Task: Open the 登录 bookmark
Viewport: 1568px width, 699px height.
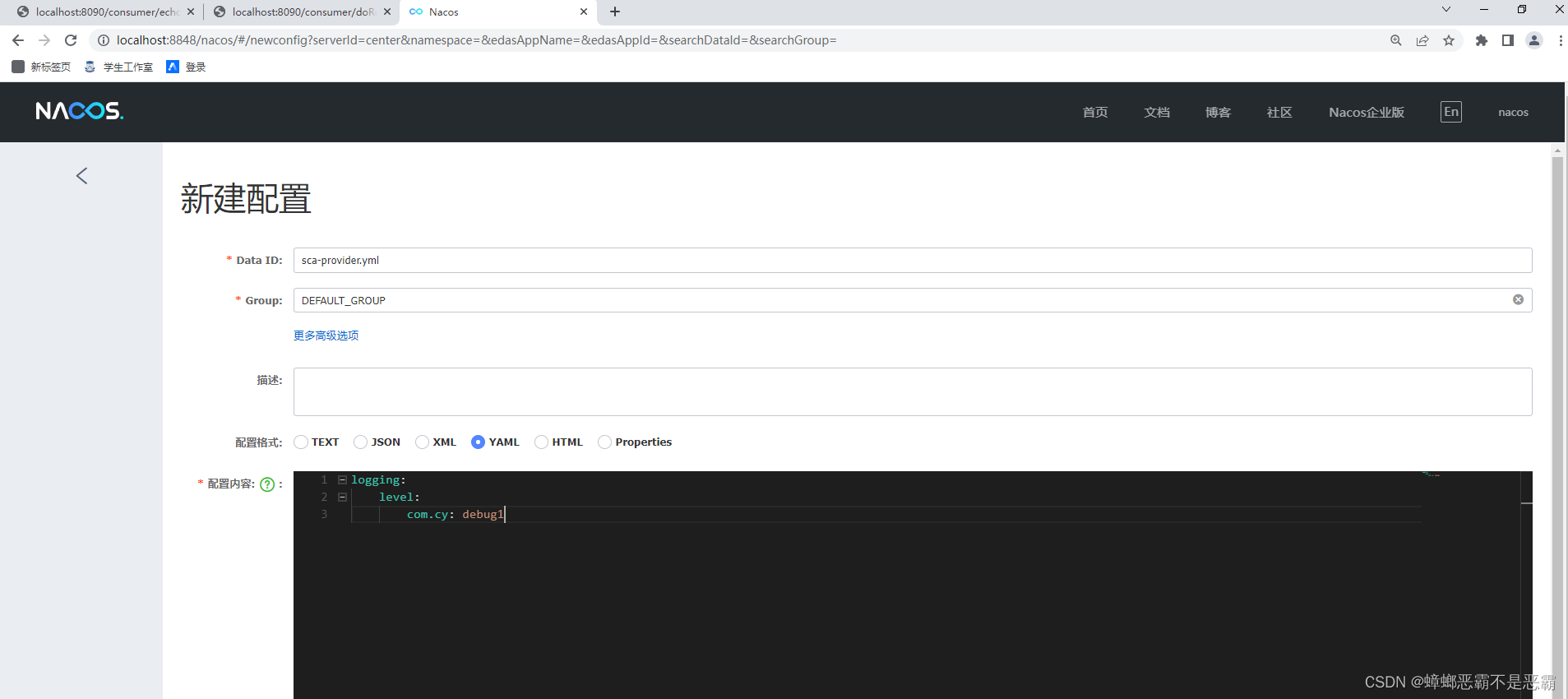Action: [x=186, y=67]
